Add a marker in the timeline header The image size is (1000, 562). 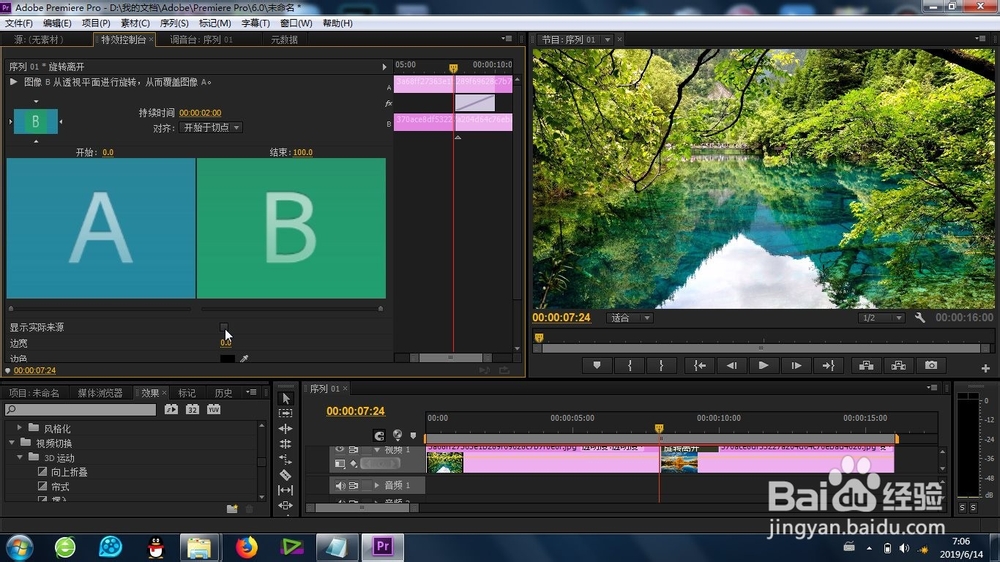tap(413, 436)
